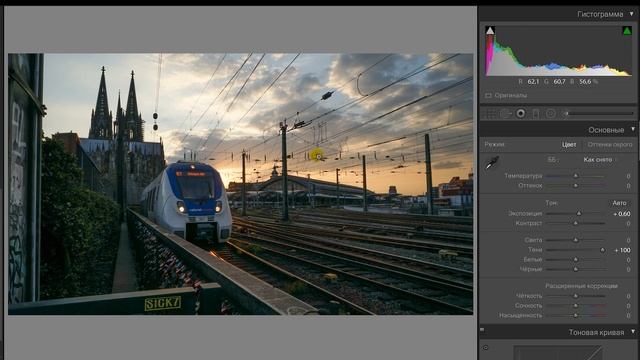Select the Spot Removal tool
Image resolution: width=640 pixels, height=360 pixels.
pos(506,113)
